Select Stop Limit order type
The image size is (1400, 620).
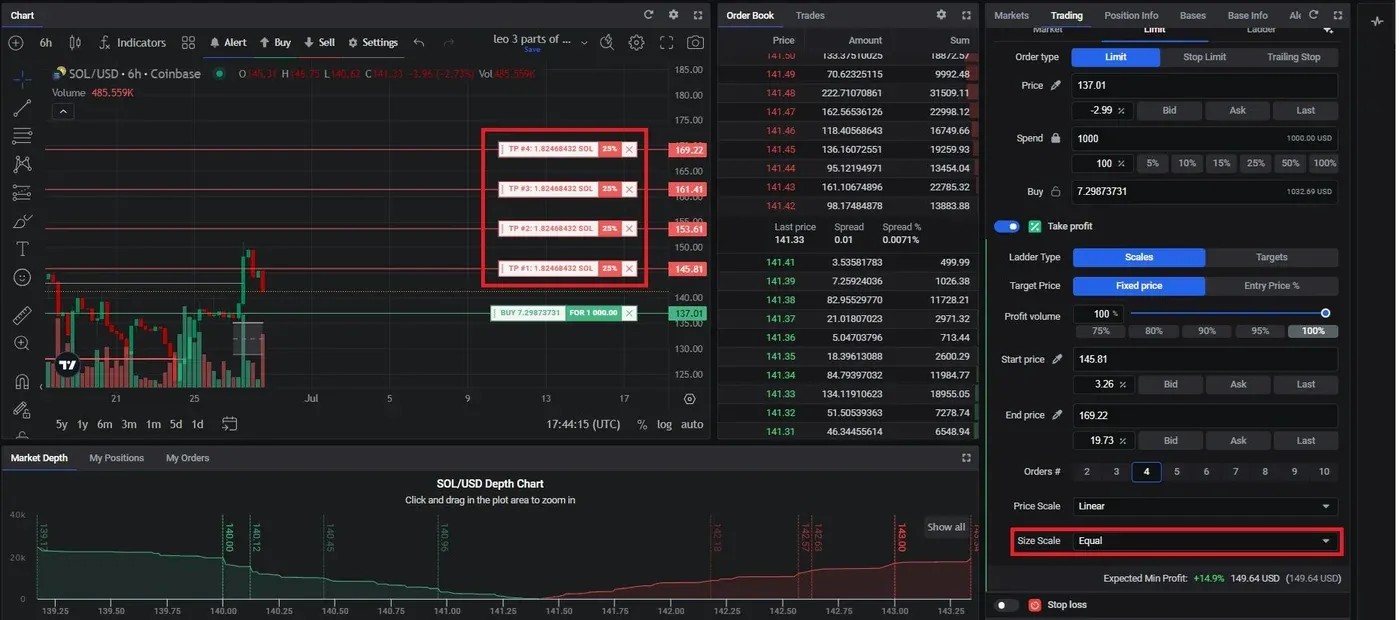1205,57
